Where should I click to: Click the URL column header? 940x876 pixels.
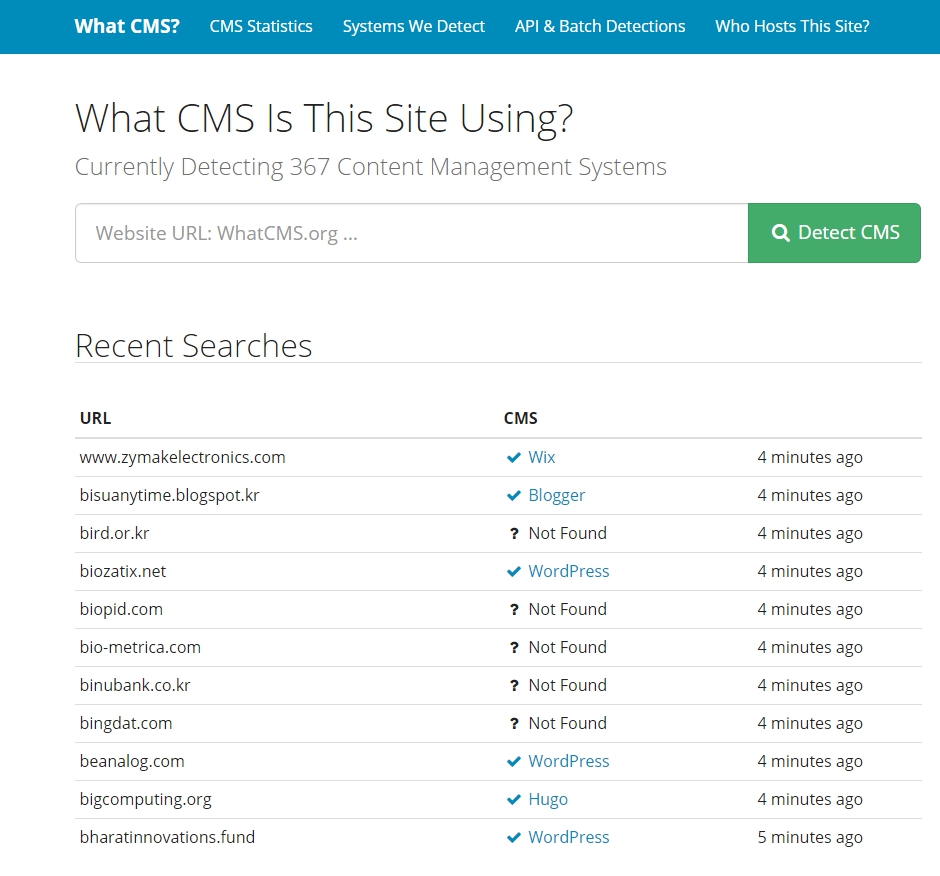tap(95, 418)
